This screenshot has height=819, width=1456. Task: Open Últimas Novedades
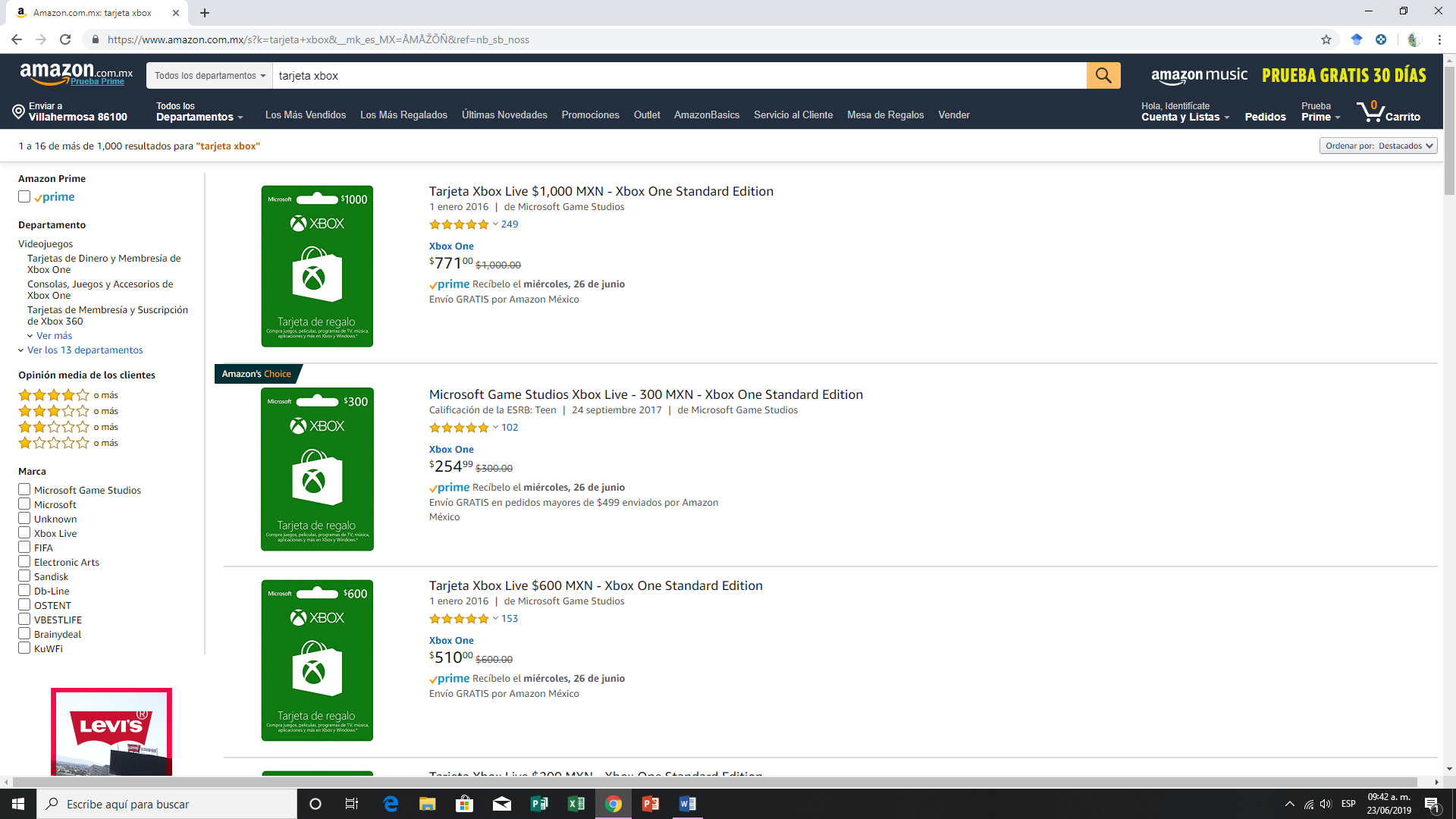pos(504,115)
